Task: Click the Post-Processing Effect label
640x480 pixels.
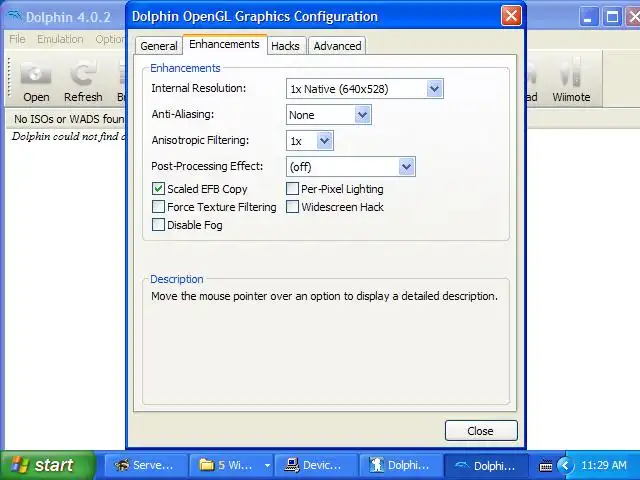Action: pos(207,166)
